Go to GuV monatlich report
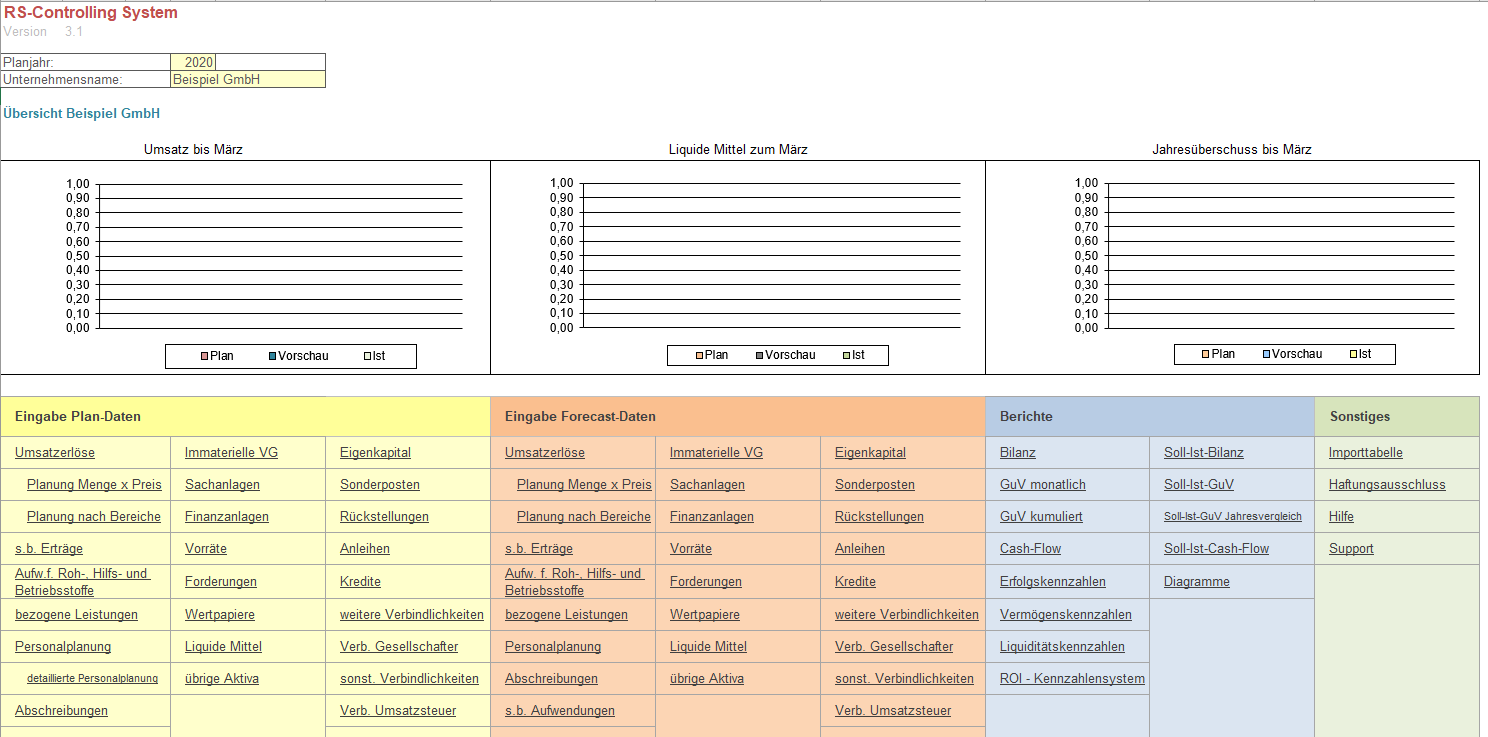 click(x=1042, y=485)
